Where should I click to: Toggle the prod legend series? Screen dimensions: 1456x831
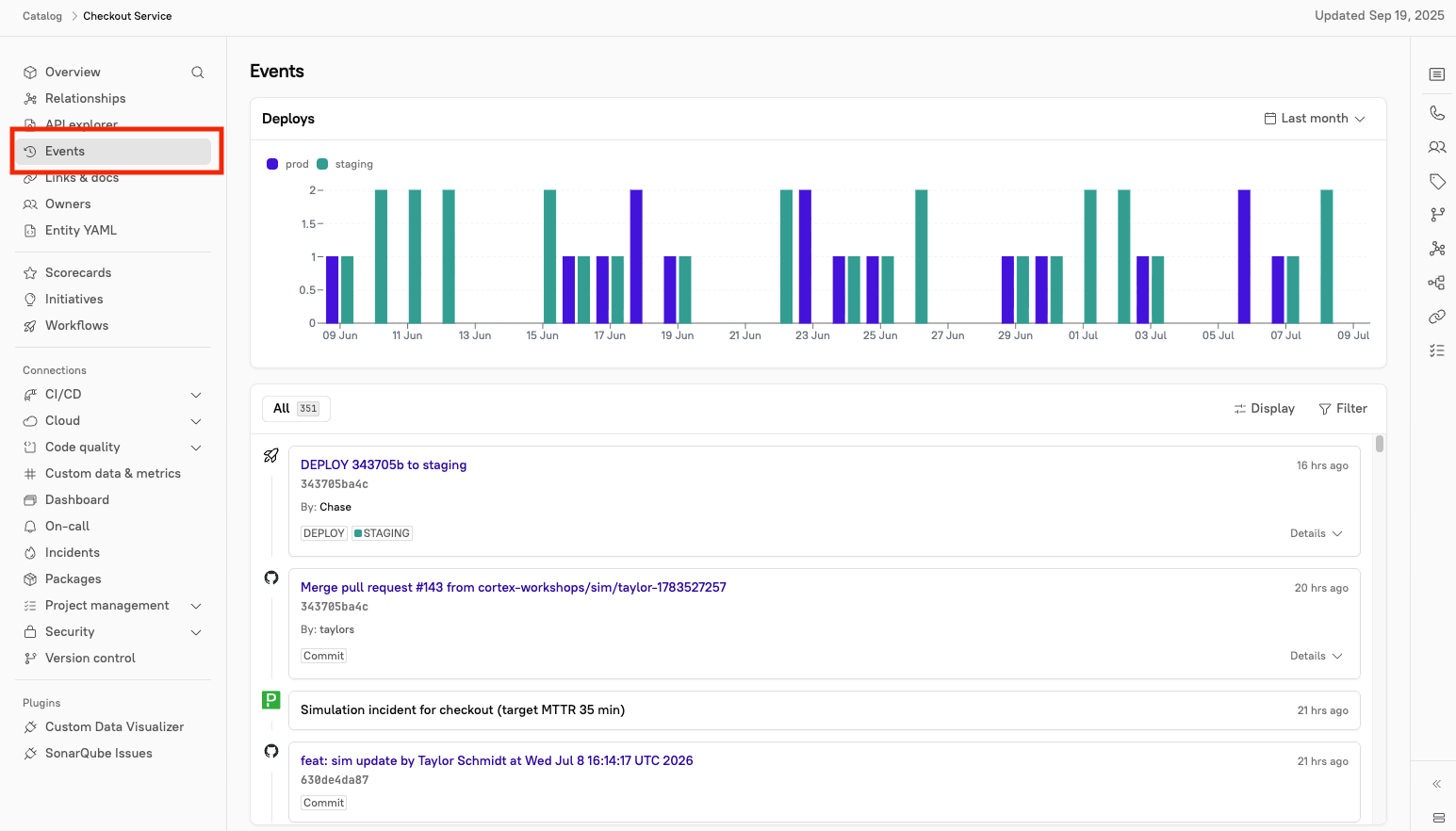[x=287, y=164]
